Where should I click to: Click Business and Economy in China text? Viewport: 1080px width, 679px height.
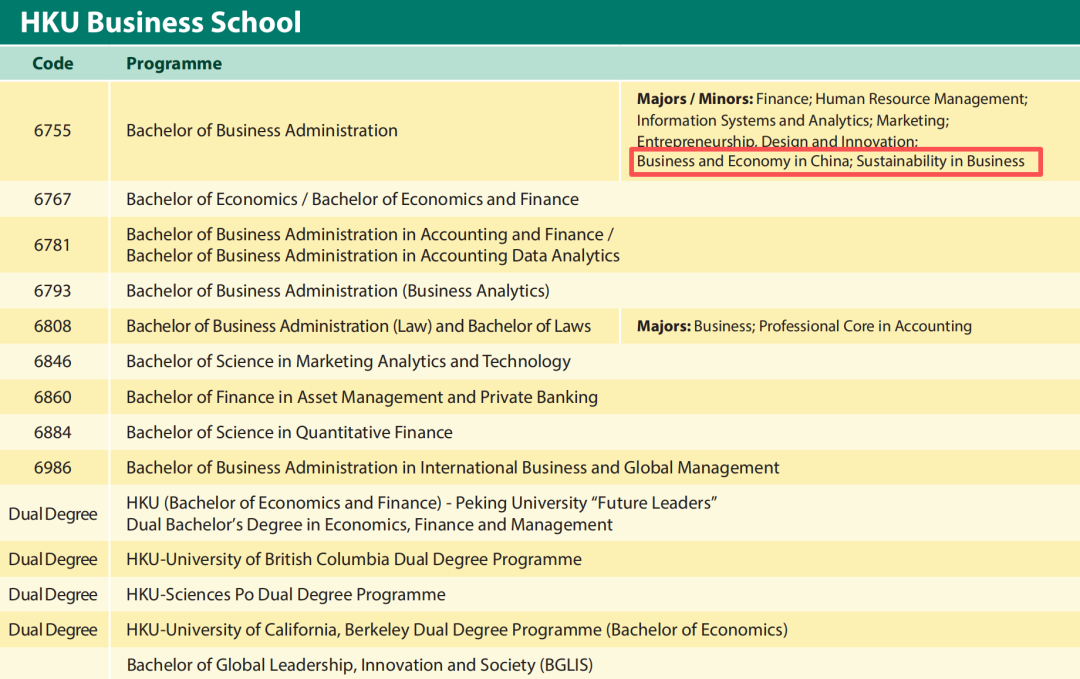click(744, 161)
